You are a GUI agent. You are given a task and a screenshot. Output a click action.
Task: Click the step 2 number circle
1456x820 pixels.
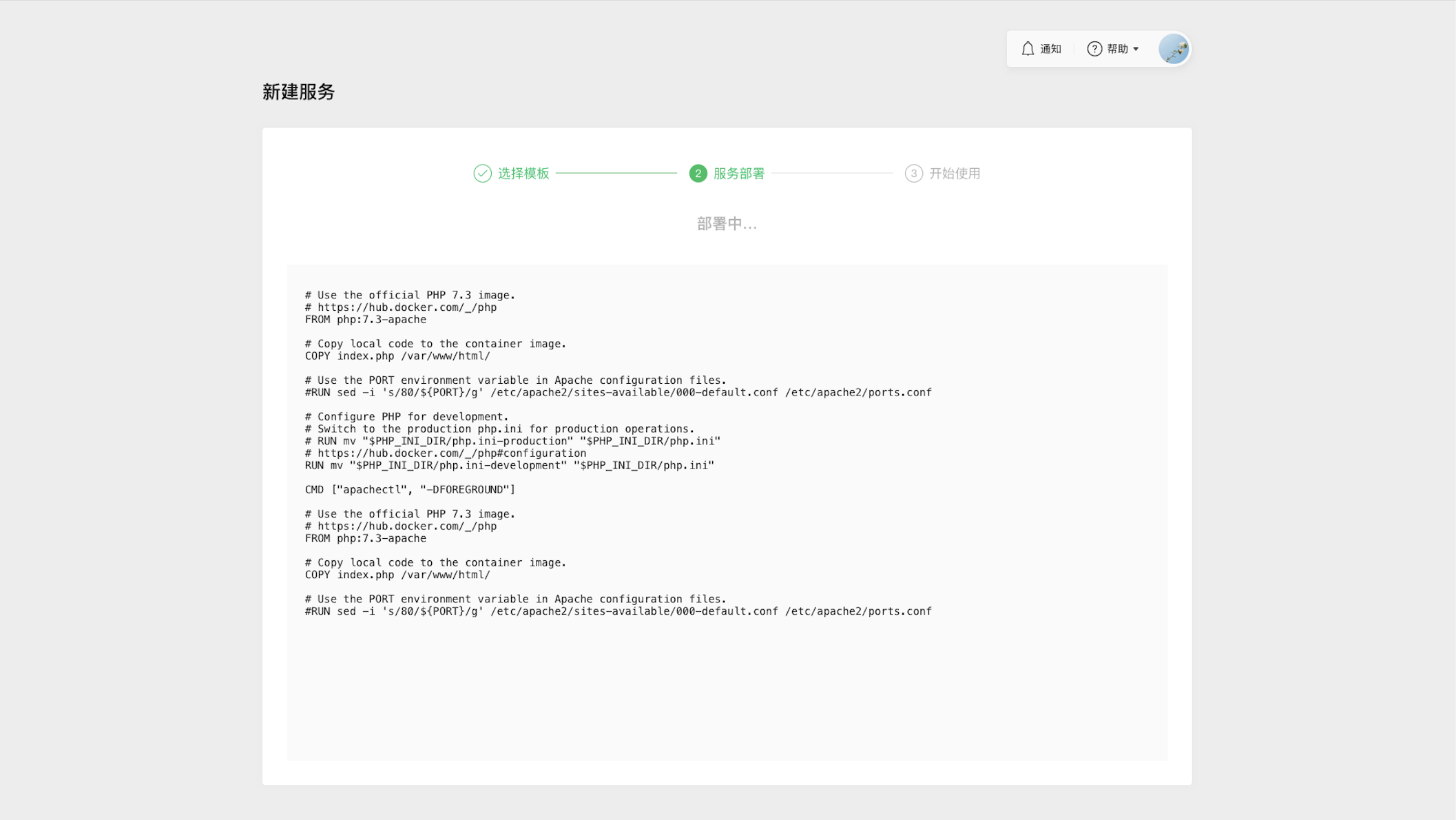tap(698, 174)
